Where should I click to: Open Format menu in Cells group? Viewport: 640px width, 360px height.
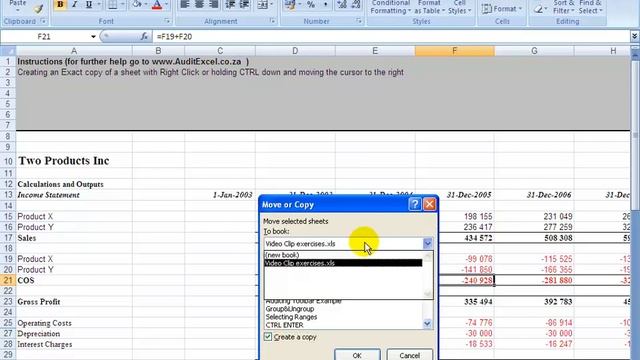502,9
